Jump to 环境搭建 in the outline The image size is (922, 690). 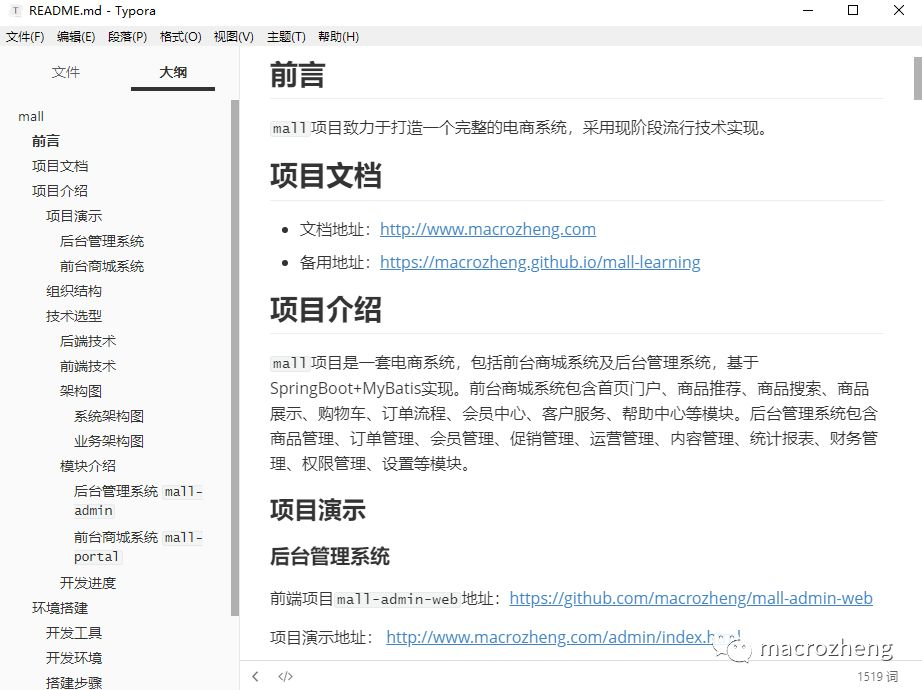pos(60,608)
